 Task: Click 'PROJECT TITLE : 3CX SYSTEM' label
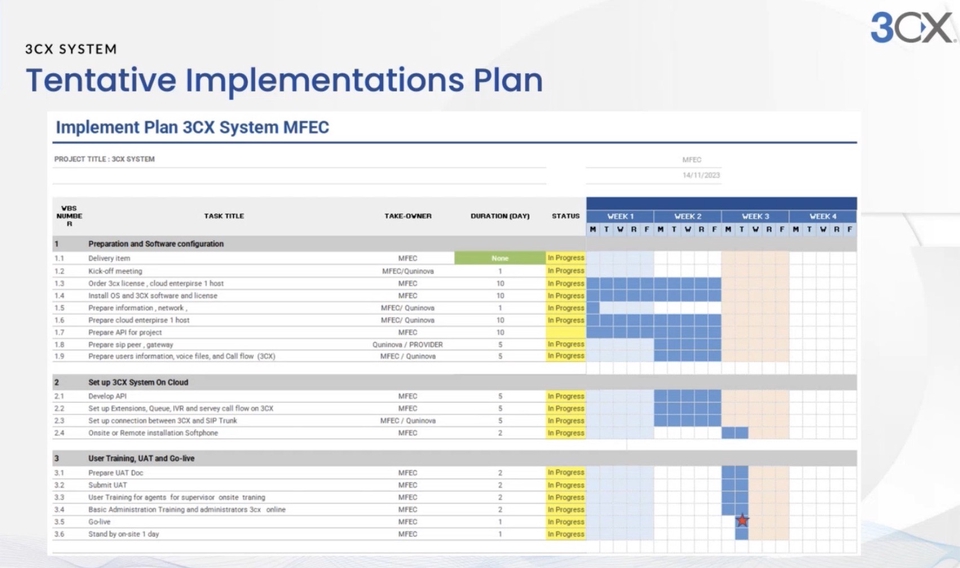point(104,159)
